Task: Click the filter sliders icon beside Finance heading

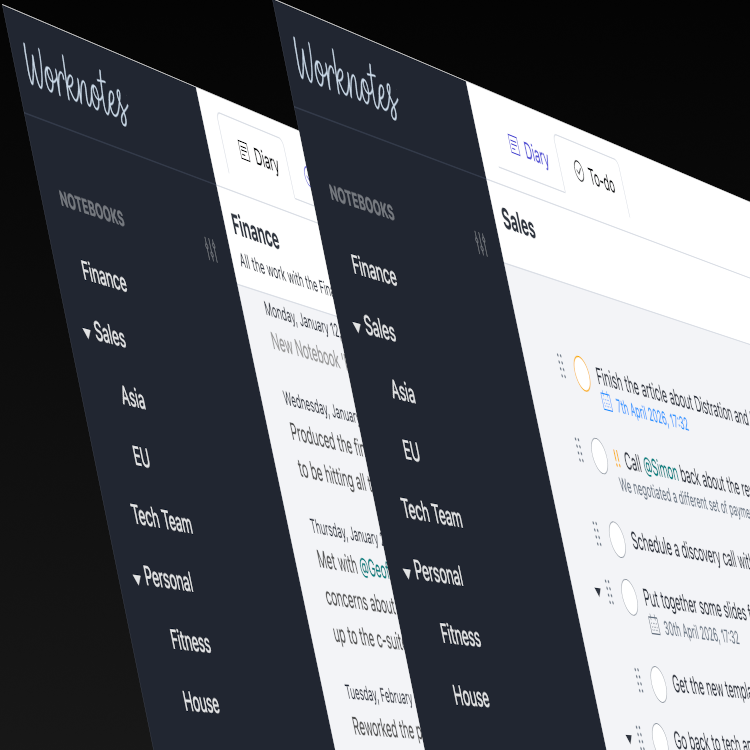Action: tap(211, 249)
